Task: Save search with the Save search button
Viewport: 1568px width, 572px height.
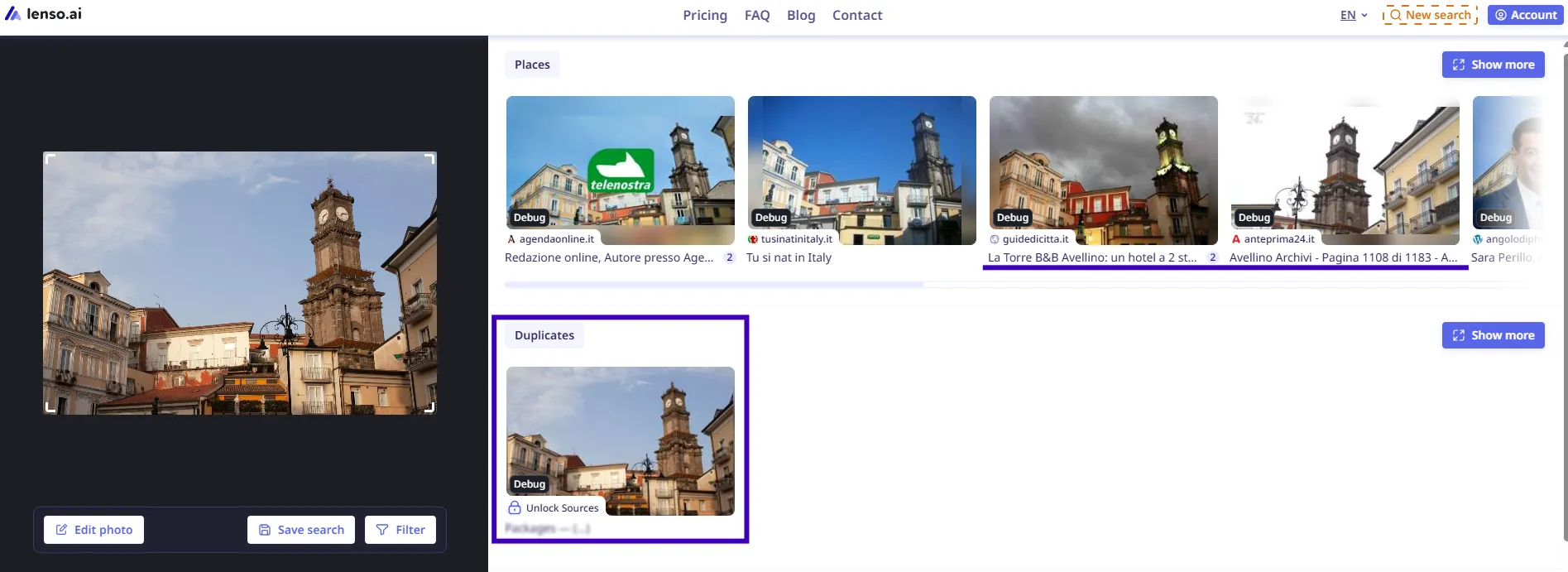Action: (301, 530)
